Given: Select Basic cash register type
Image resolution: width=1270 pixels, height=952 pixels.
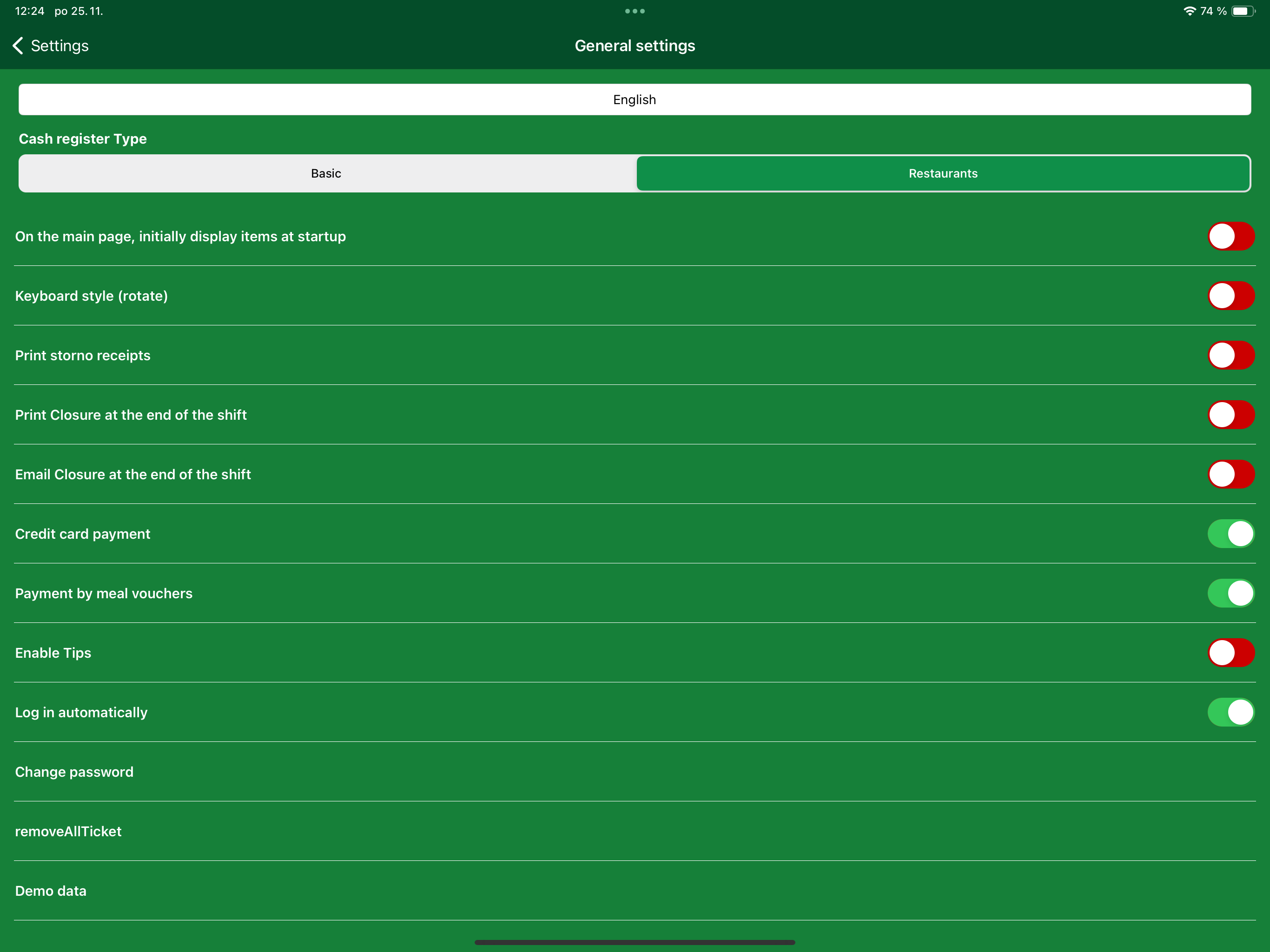Looking at the screenshot, I should click(x=325, y=173).
